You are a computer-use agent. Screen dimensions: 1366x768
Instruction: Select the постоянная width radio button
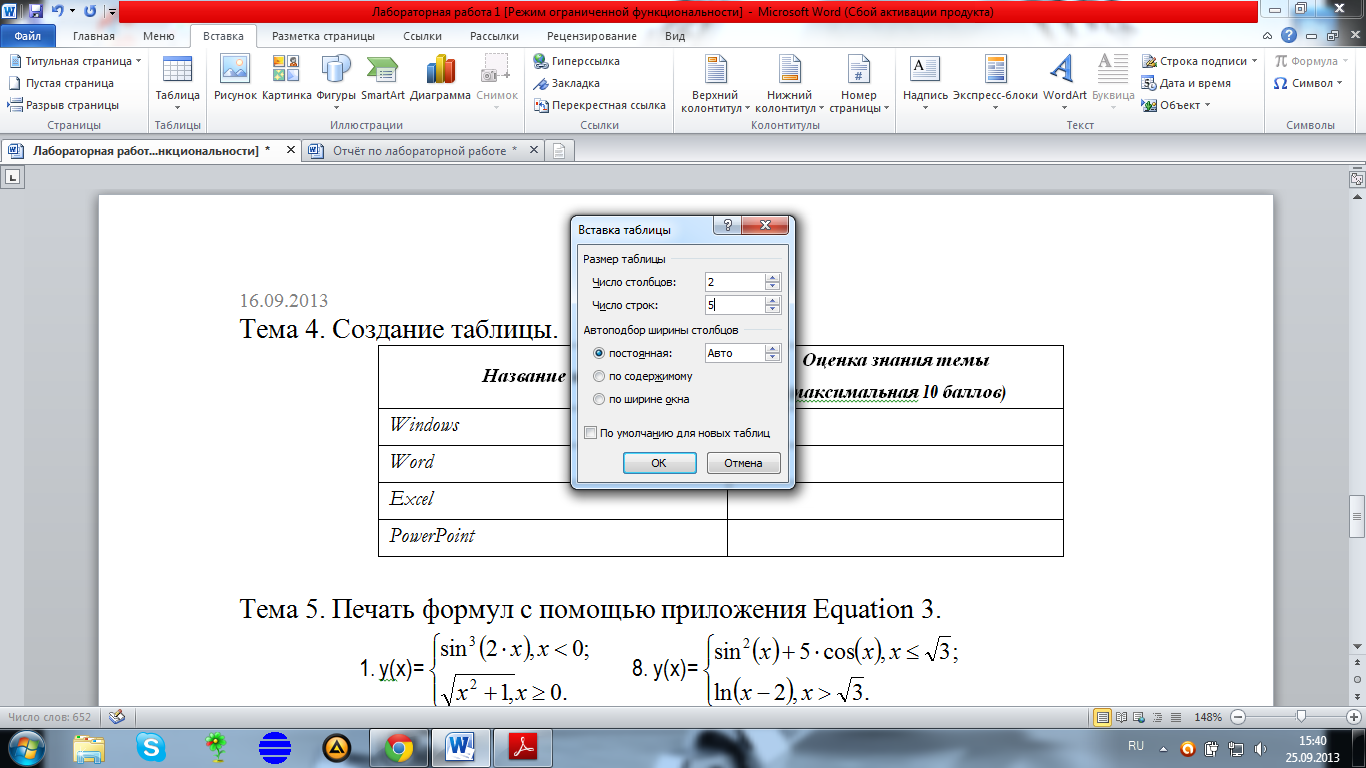tap(599, 353)
